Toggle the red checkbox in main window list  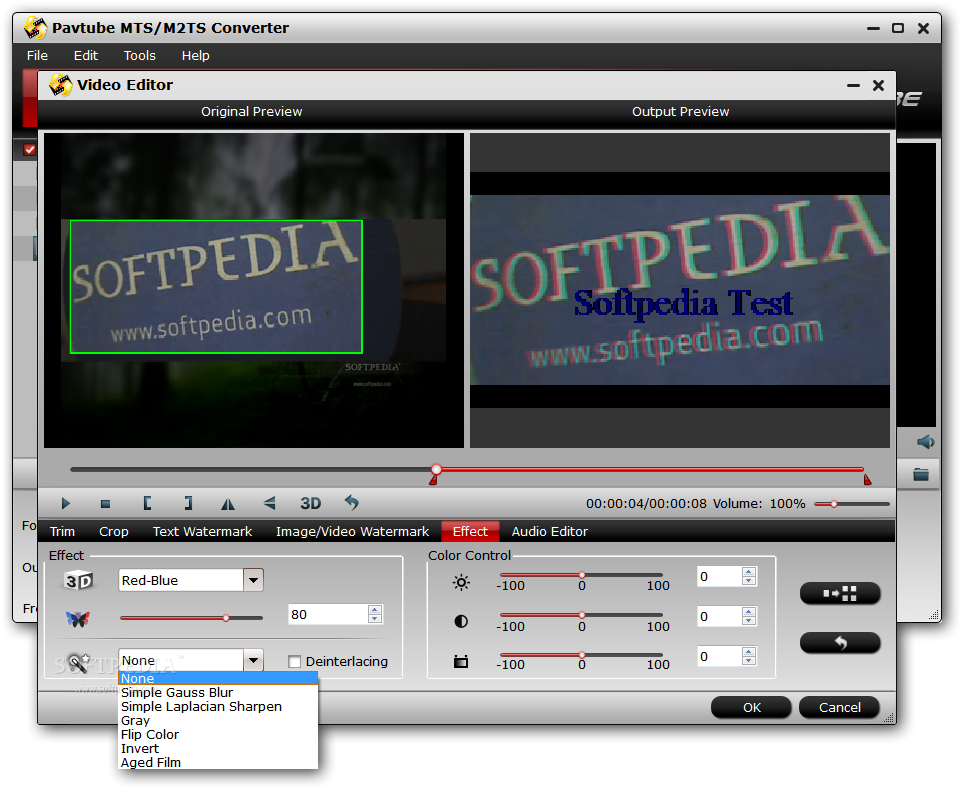29,149
